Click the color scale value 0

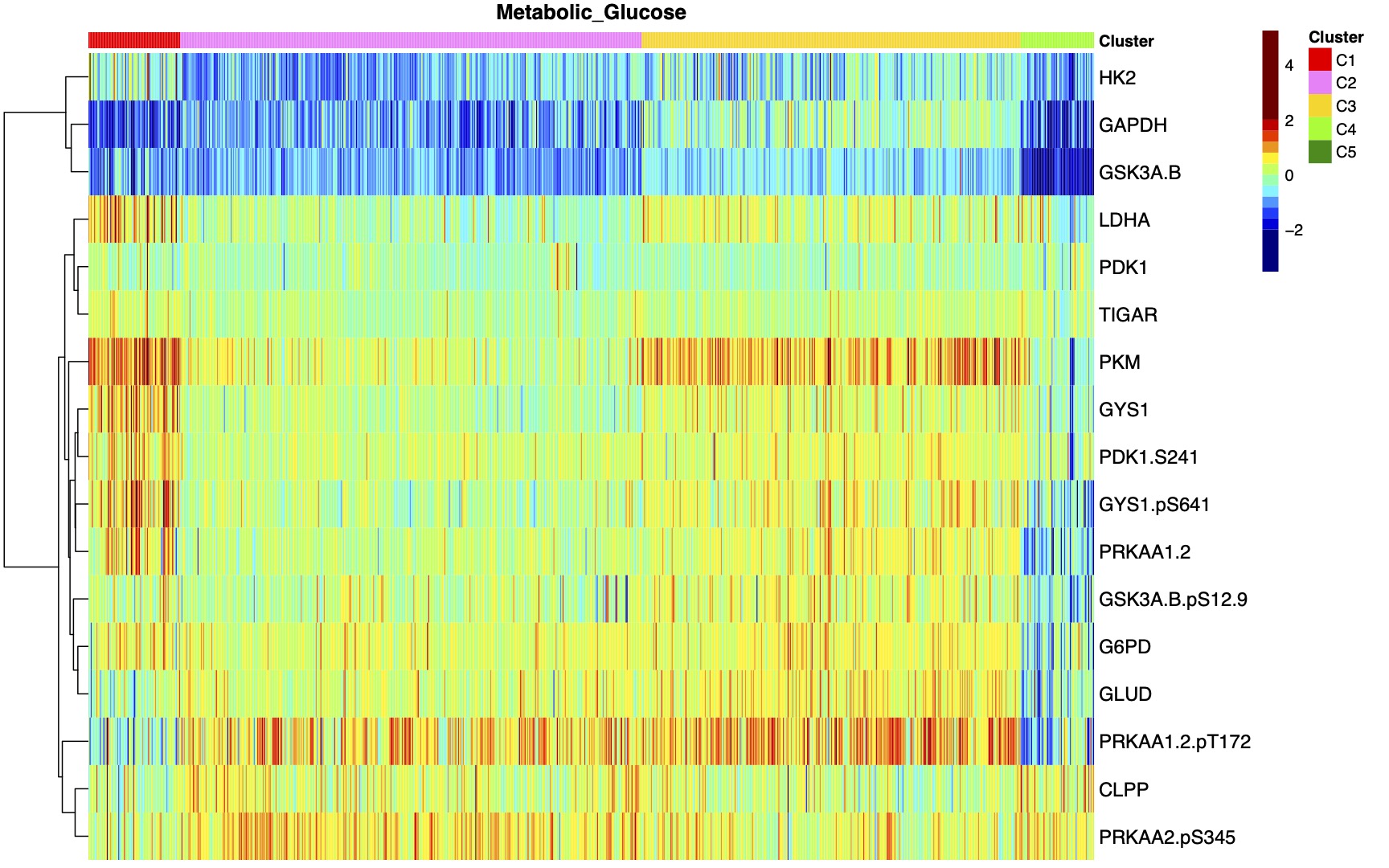[x=1289, y=175]
